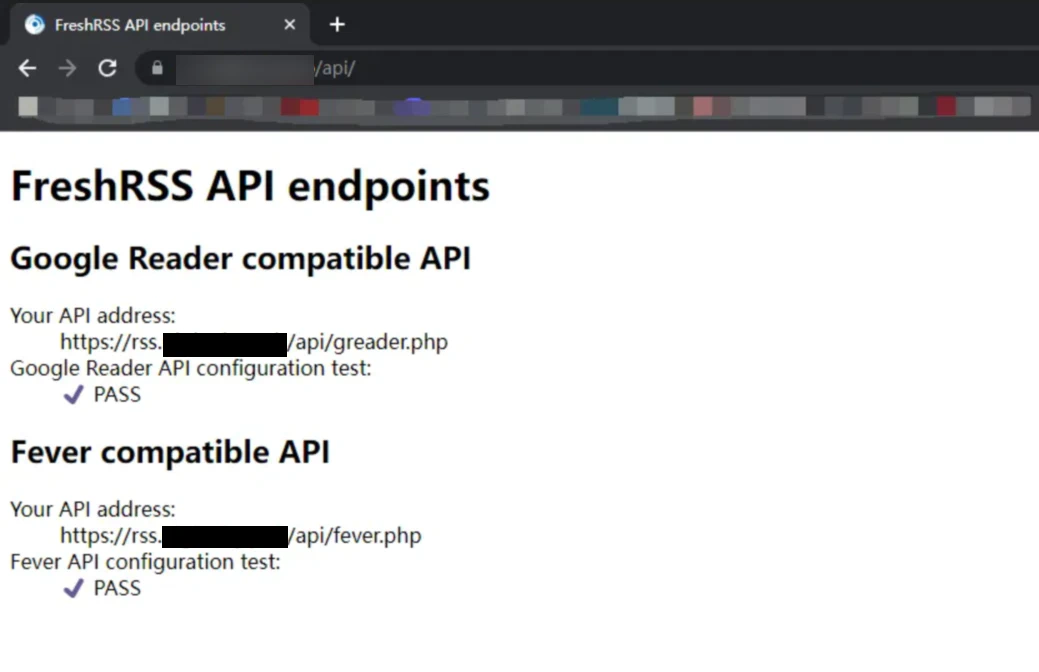Click the red bookmark in the bookmarks bar
Viewport: 1039px width, 672px height.
tap(299, 106)
